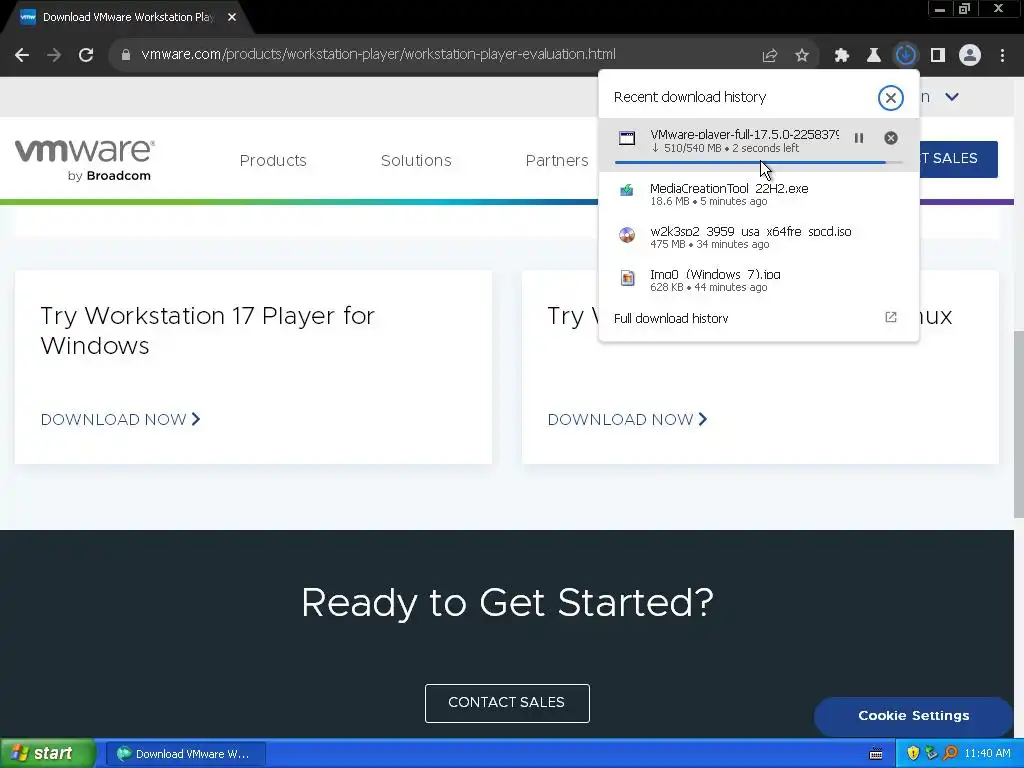The height and width of the screenshot is (768, 1024).
Task: Open the profile avatar menu
Action: 970,56
